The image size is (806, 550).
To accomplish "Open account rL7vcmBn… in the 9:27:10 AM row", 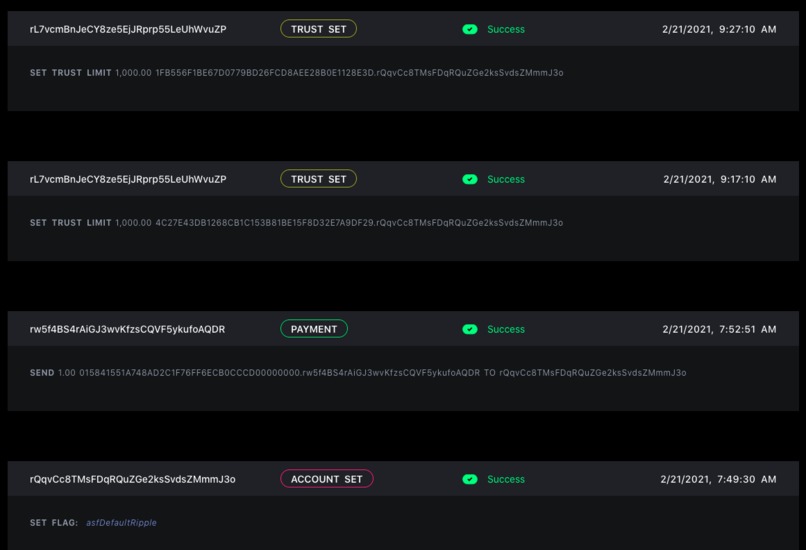I will [128, 29].
